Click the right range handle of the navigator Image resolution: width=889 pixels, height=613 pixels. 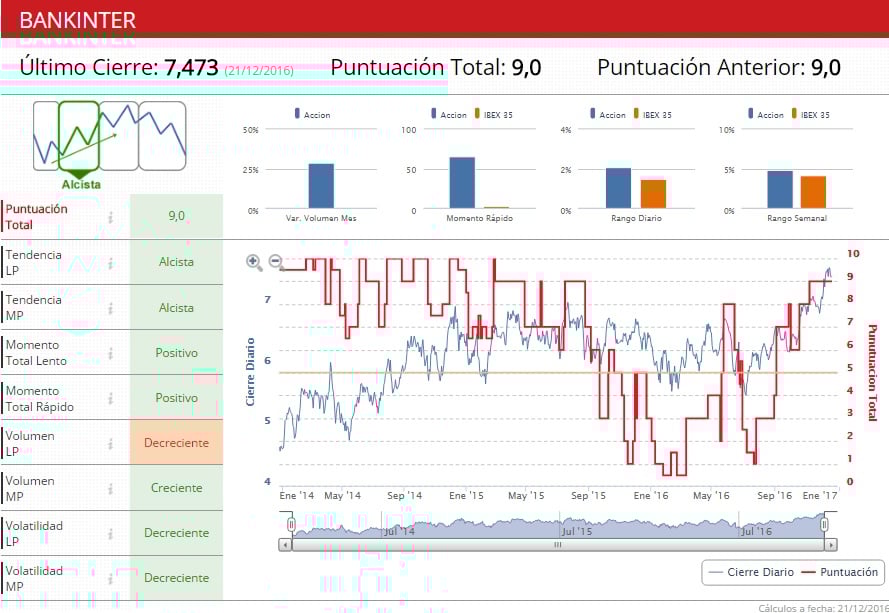pos(825,525)
